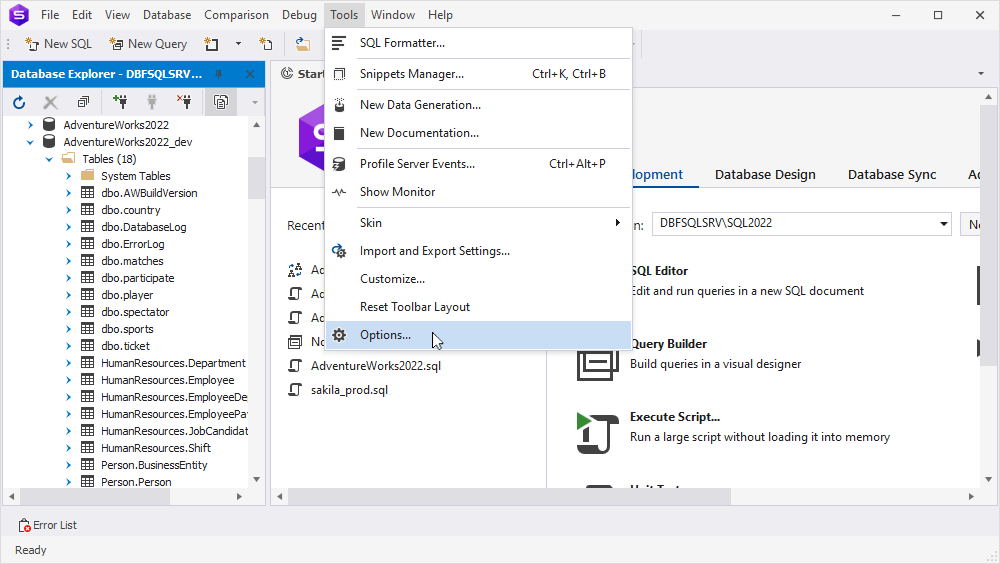The width and height of the screenshot is (1000, 564).
Task: Expand System Tables folder
Action: 68,176
